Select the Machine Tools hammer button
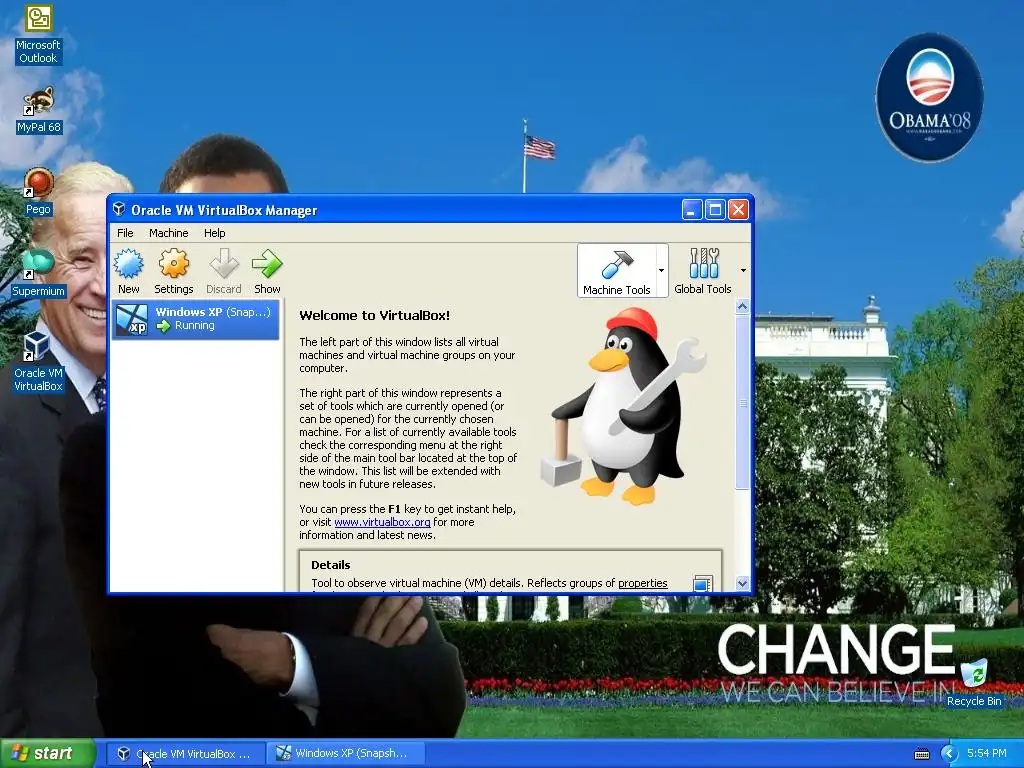Image resolution: width=1024 pixels, height=768 pixels. [x=616, y=271]
